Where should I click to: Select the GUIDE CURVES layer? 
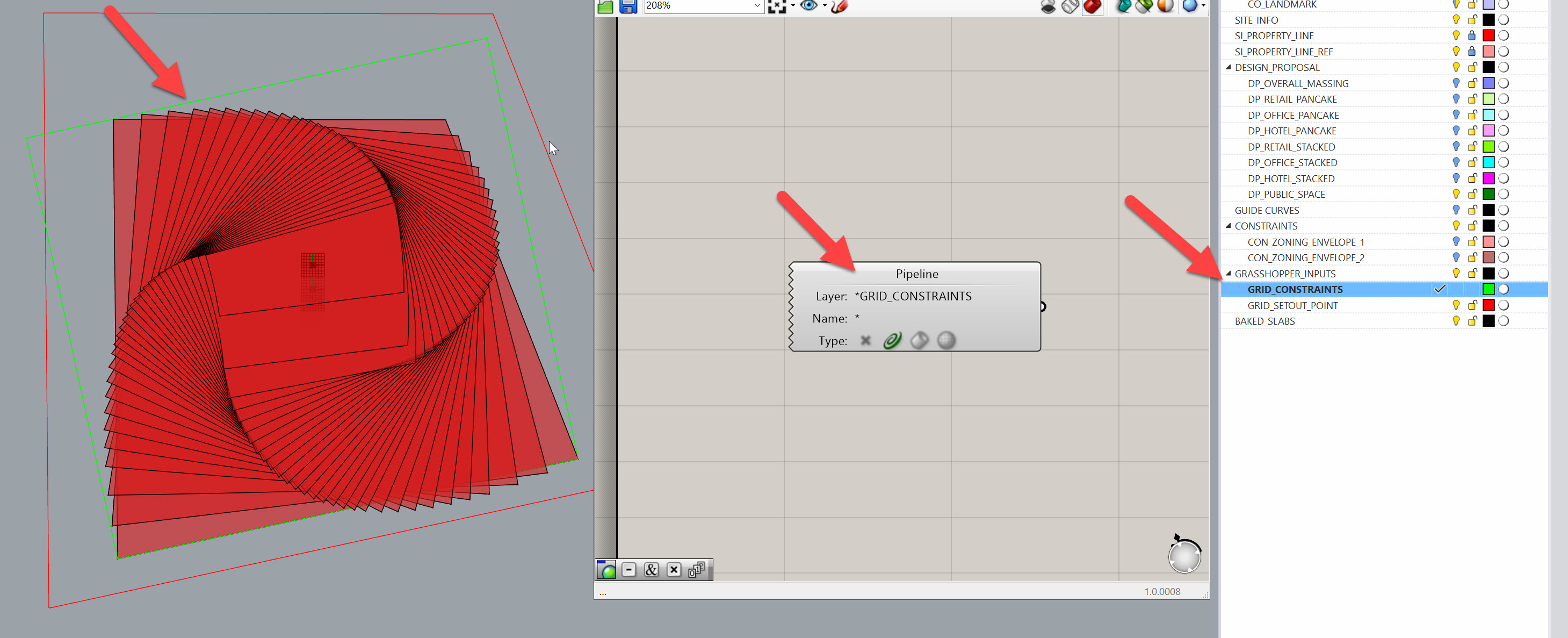pyautogui.click(x=1266, y=211)
